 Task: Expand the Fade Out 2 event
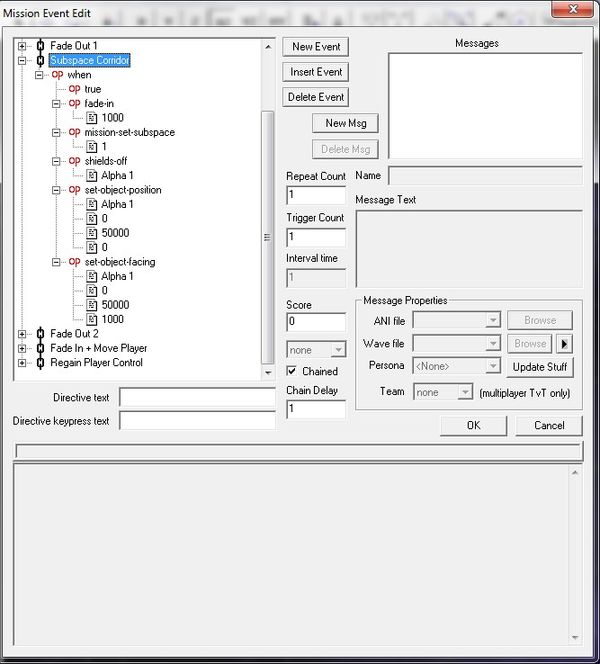pos(23,334)
